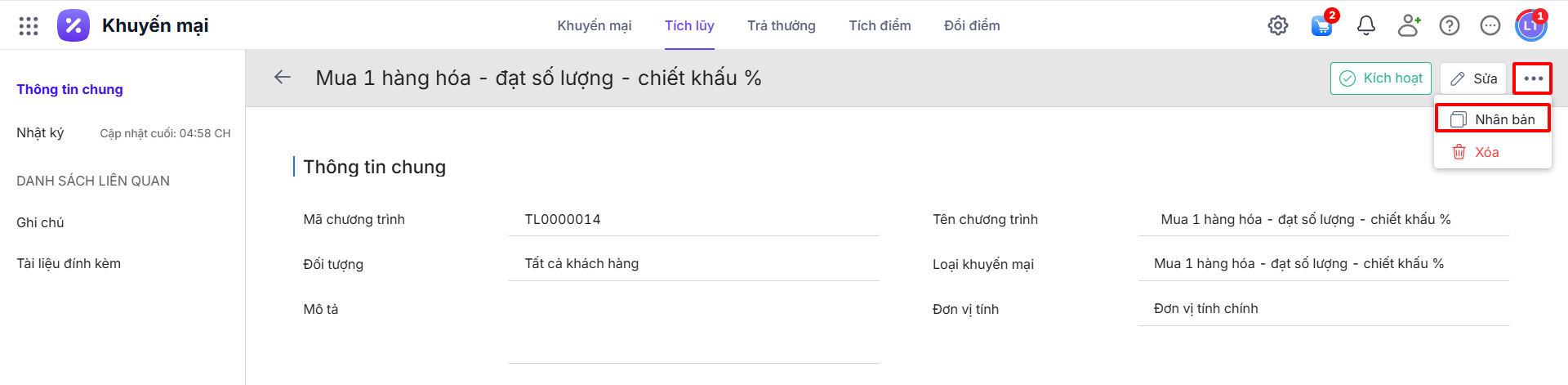This screenshot has height=385, width=1568.
Task: Click the add user icon
Action: point(1409,26)
